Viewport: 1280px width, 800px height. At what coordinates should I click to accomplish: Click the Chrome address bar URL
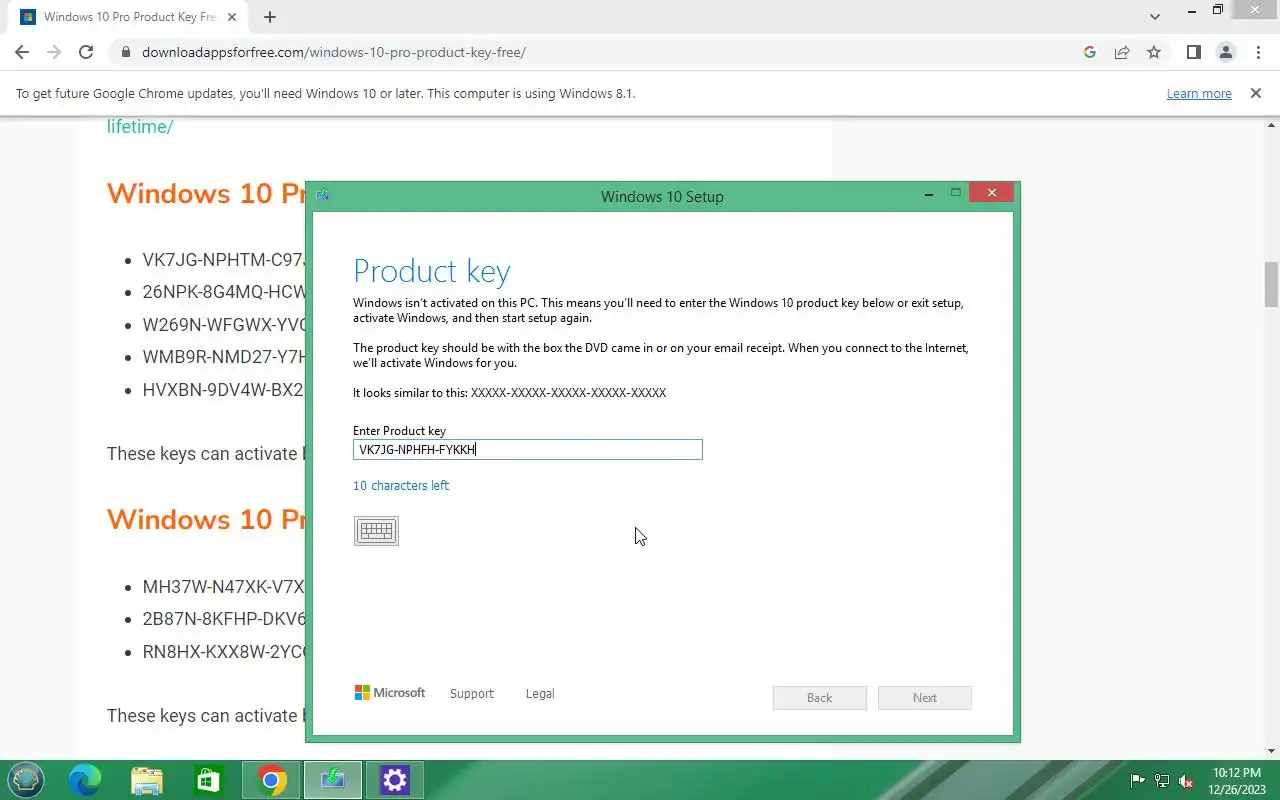[x=334, y=52]
